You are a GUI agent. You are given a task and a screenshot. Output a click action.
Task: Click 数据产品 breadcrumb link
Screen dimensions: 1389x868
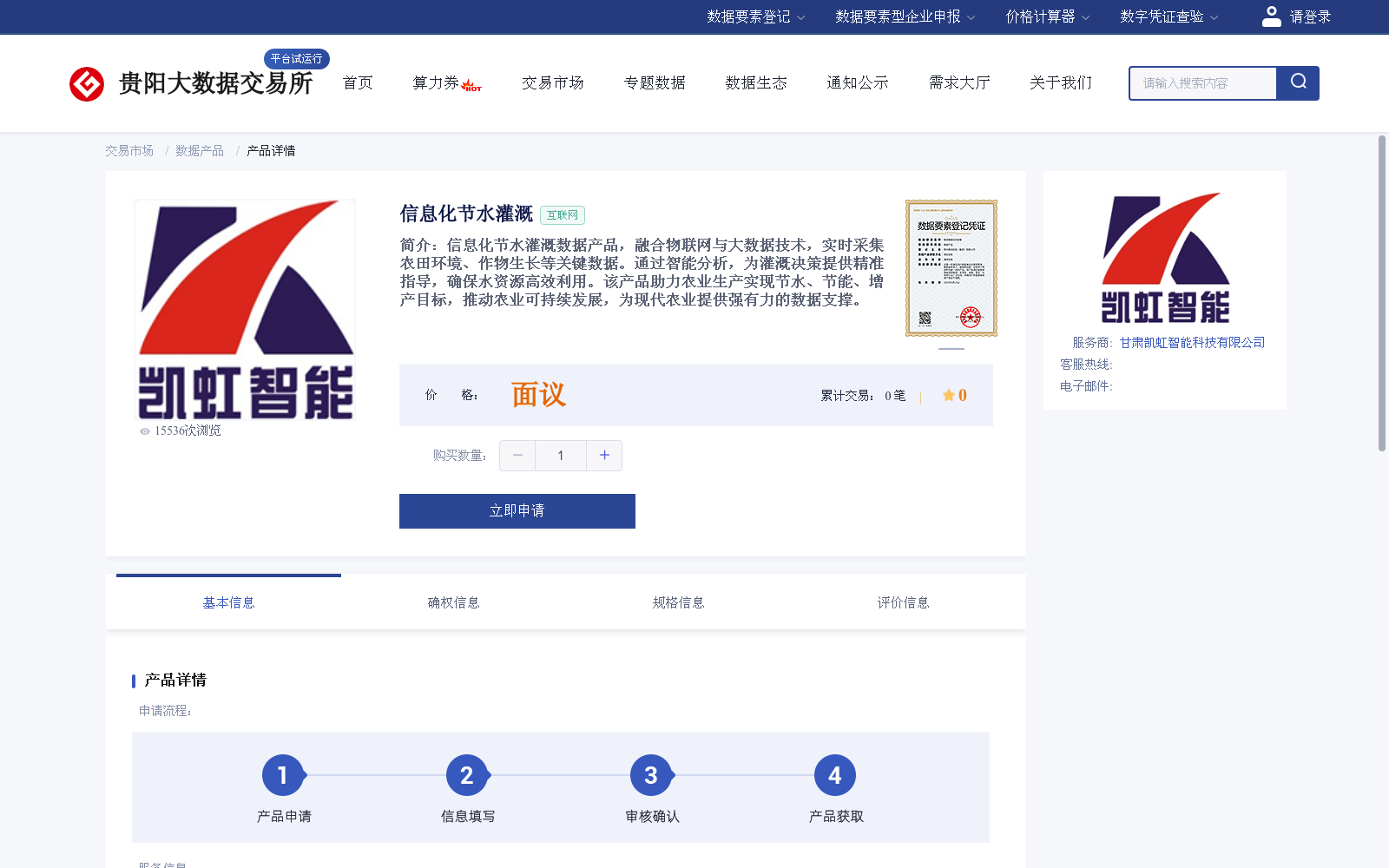[200, 151]
